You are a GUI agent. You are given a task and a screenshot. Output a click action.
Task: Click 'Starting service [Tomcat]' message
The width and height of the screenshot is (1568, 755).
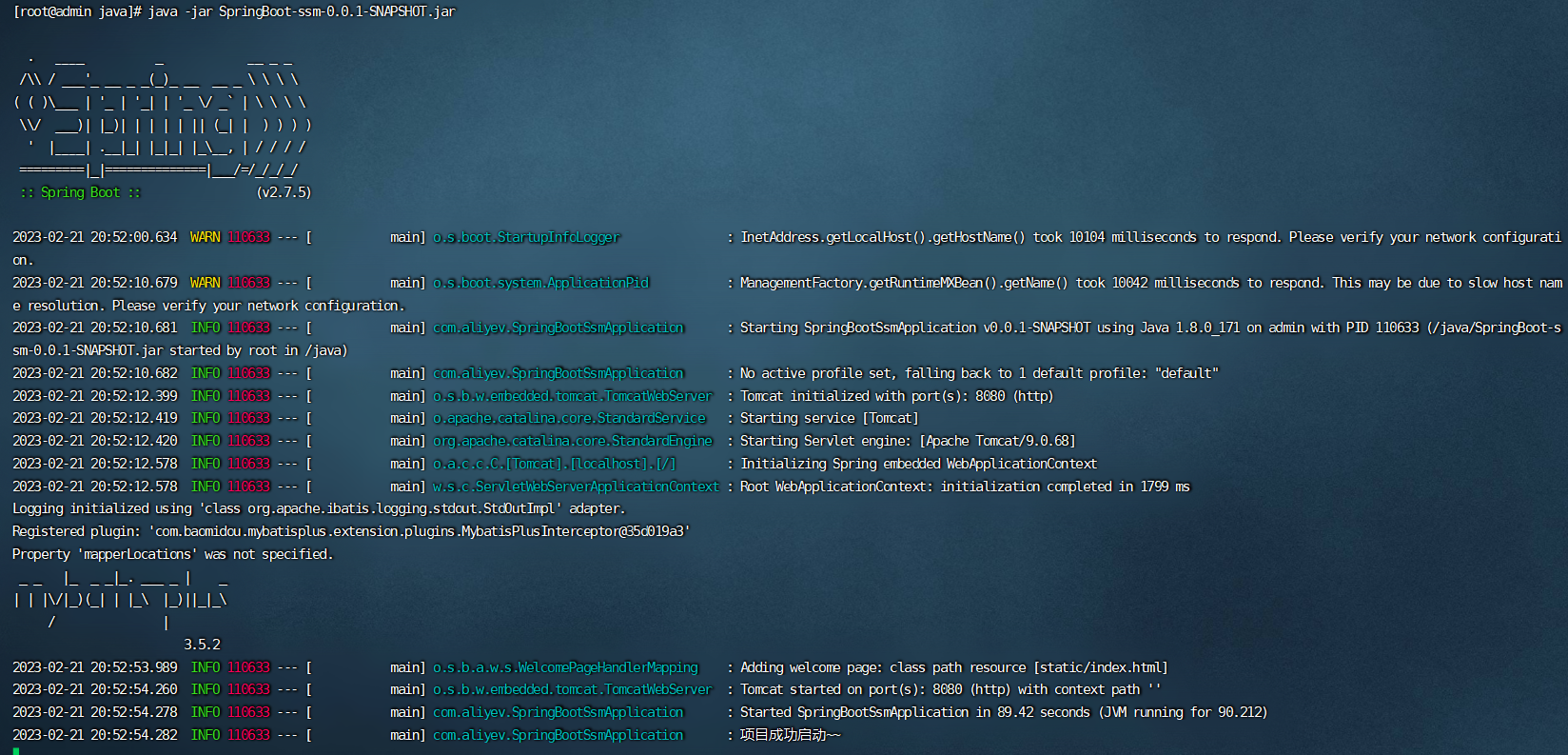point(829,418)
